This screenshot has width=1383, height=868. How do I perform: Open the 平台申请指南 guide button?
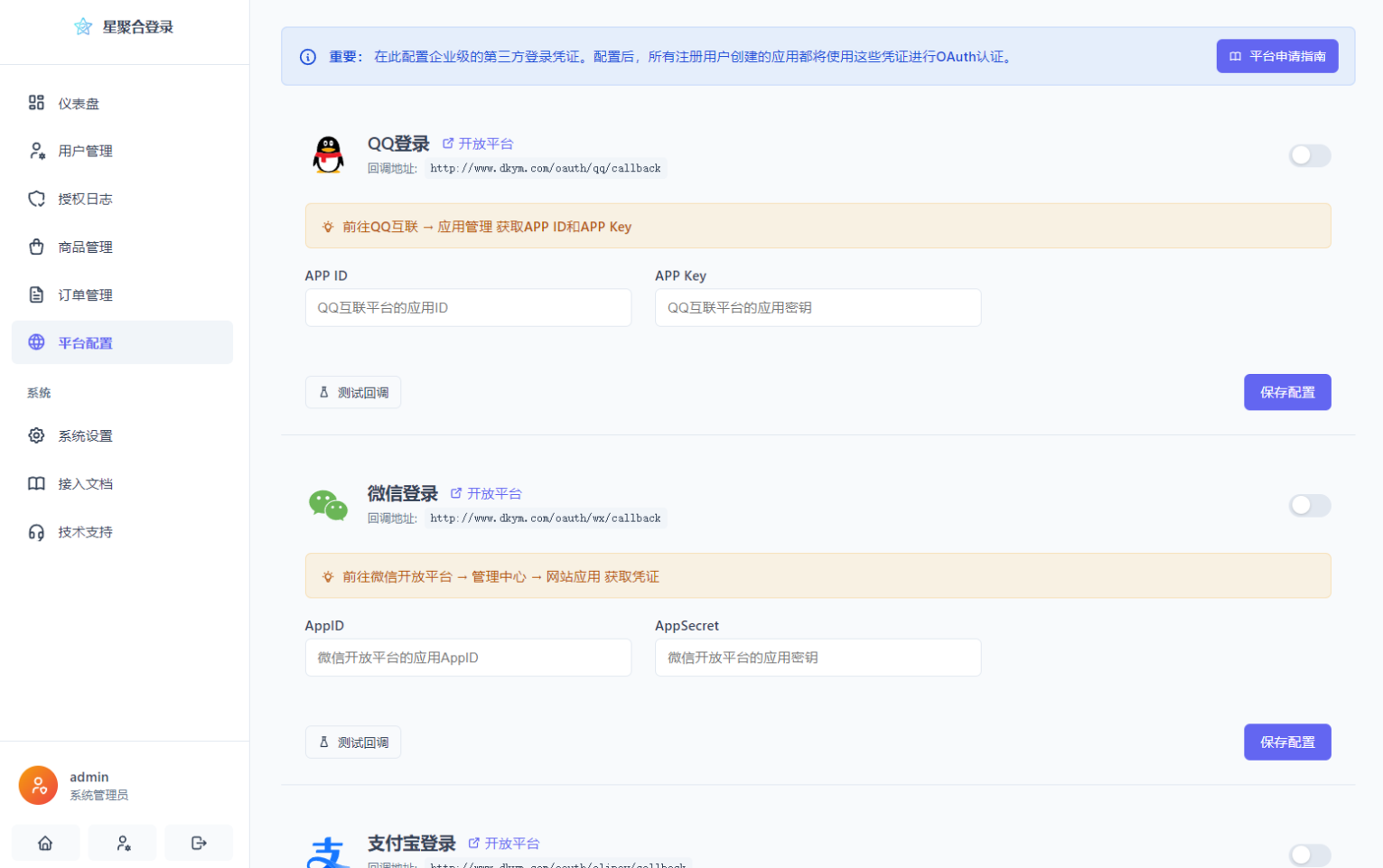[1276, 55]
